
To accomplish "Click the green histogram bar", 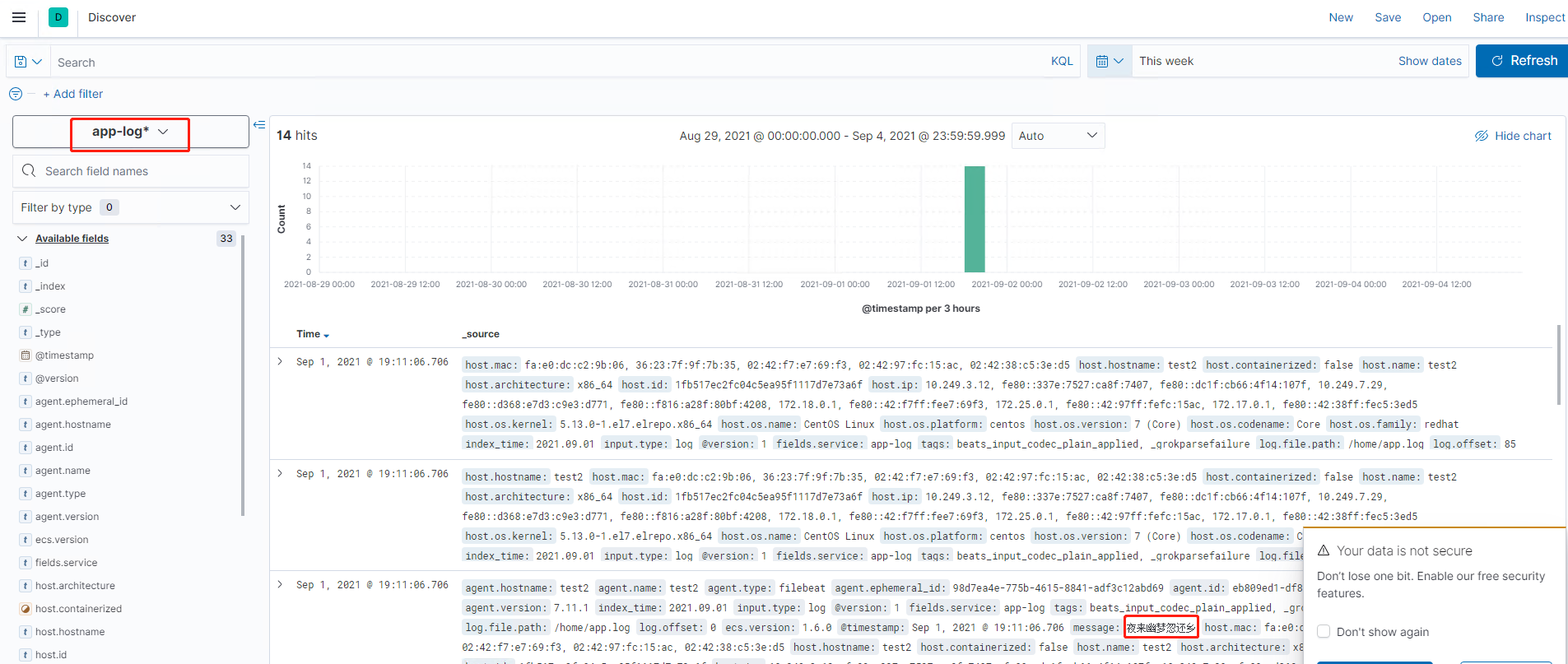I will [975, 219].
